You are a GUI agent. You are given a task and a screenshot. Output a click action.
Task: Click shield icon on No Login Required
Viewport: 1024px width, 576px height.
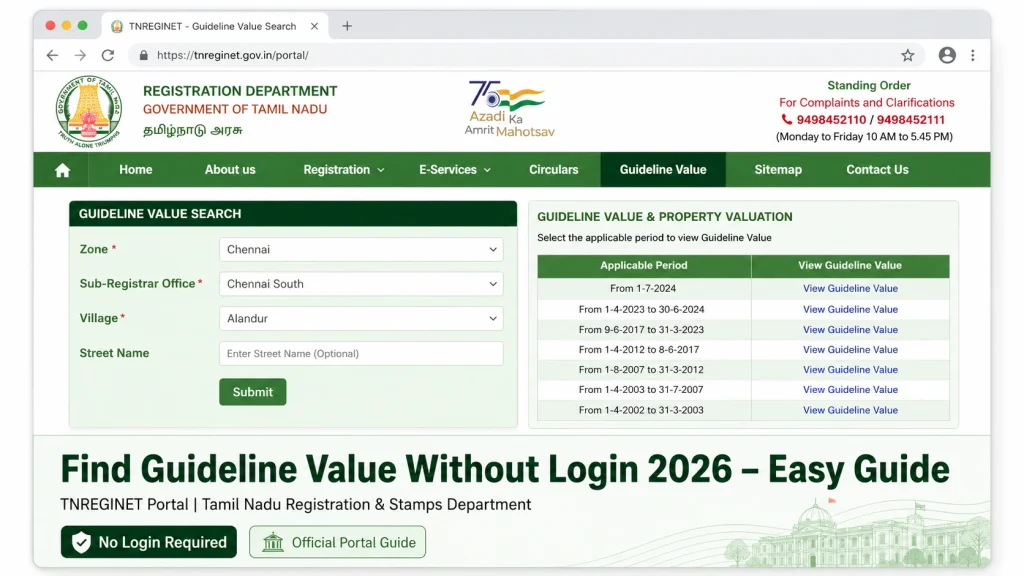[x=81, y=542]
